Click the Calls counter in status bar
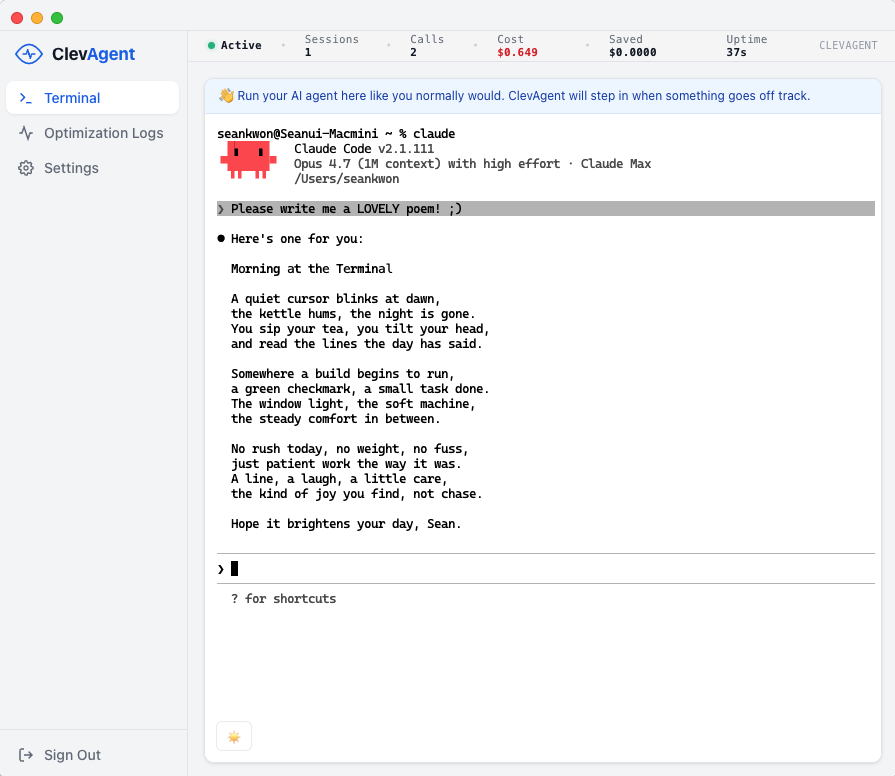The image size is (895, 776). coord(427,46)
